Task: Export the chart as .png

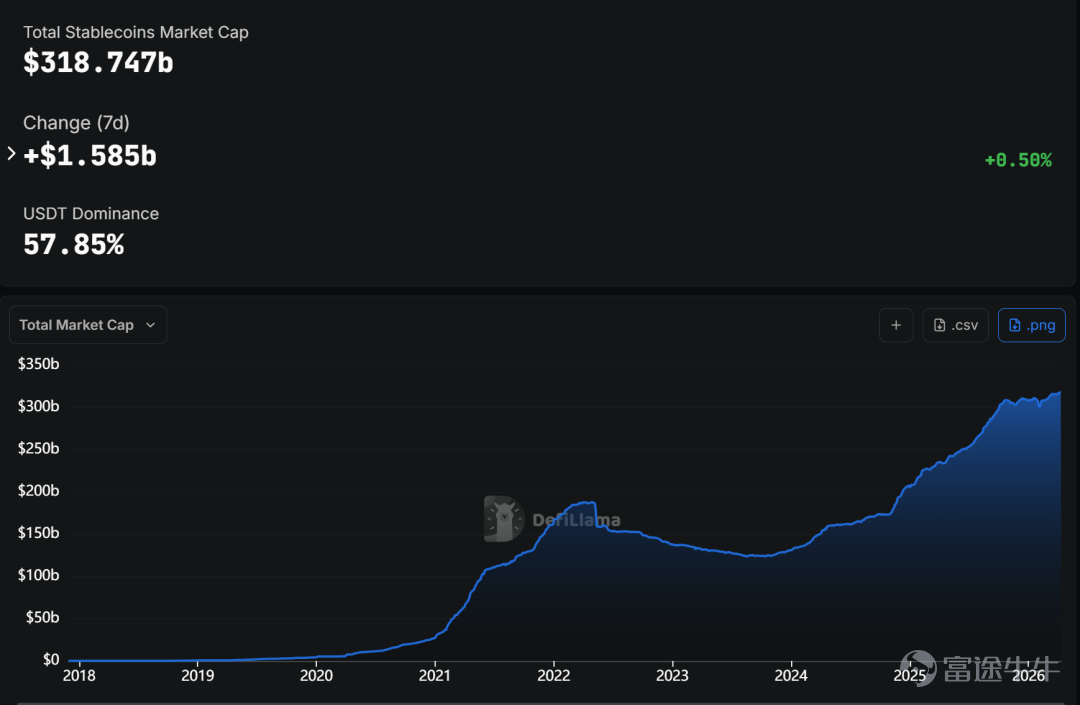Action: pos(1031,325)
